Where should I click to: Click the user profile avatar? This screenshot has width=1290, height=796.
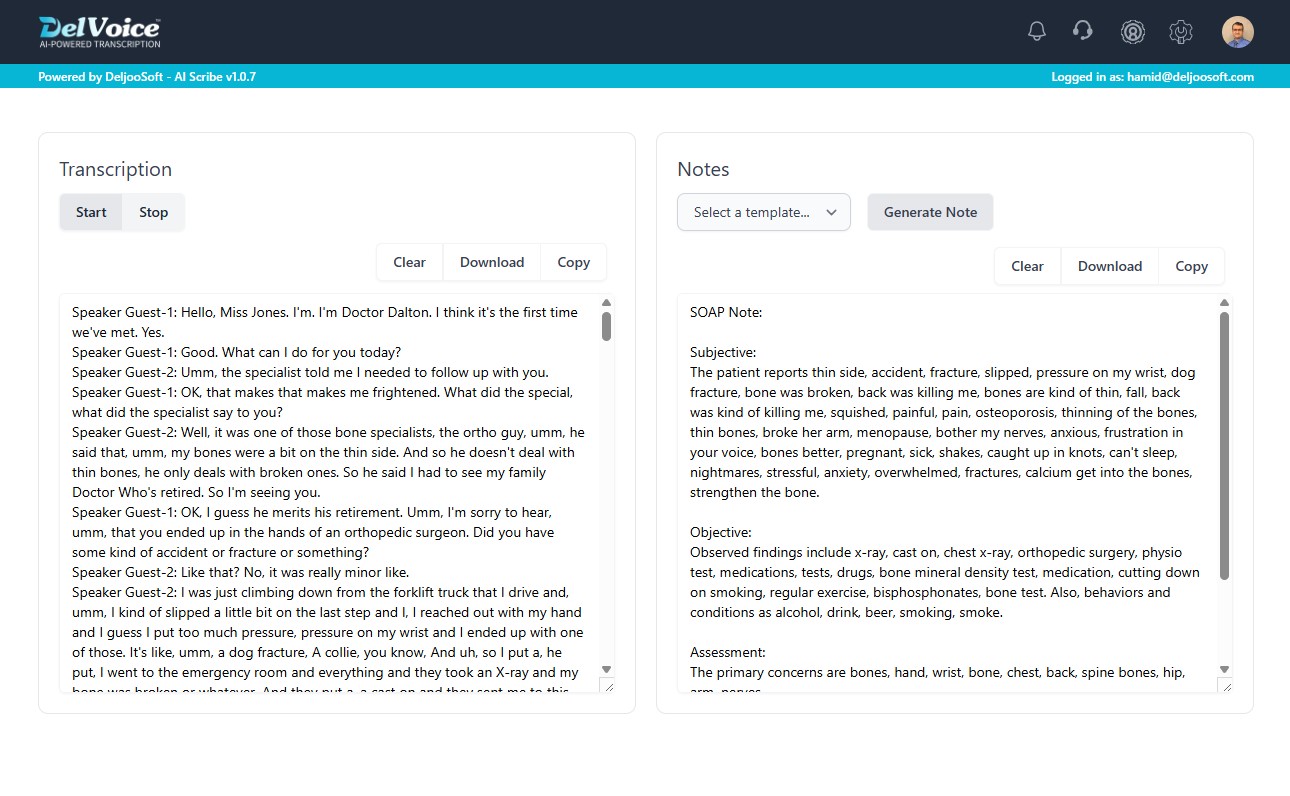pyautogui.click(x=1237, y=32)
